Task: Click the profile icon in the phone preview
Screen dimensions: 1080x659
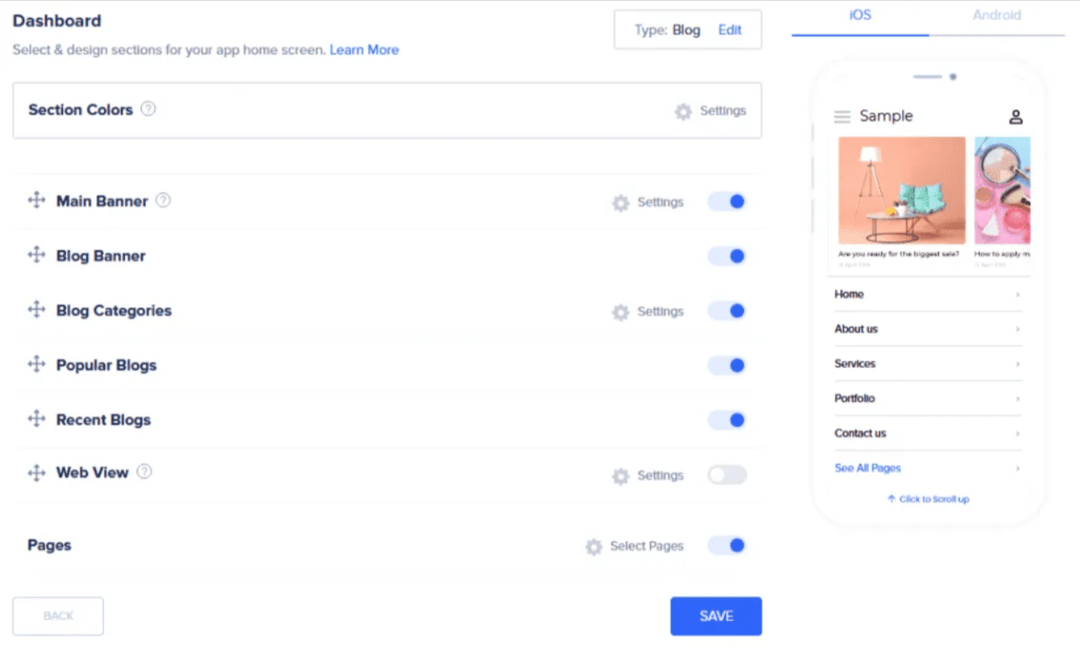Action: click(x=1015, y=115)
